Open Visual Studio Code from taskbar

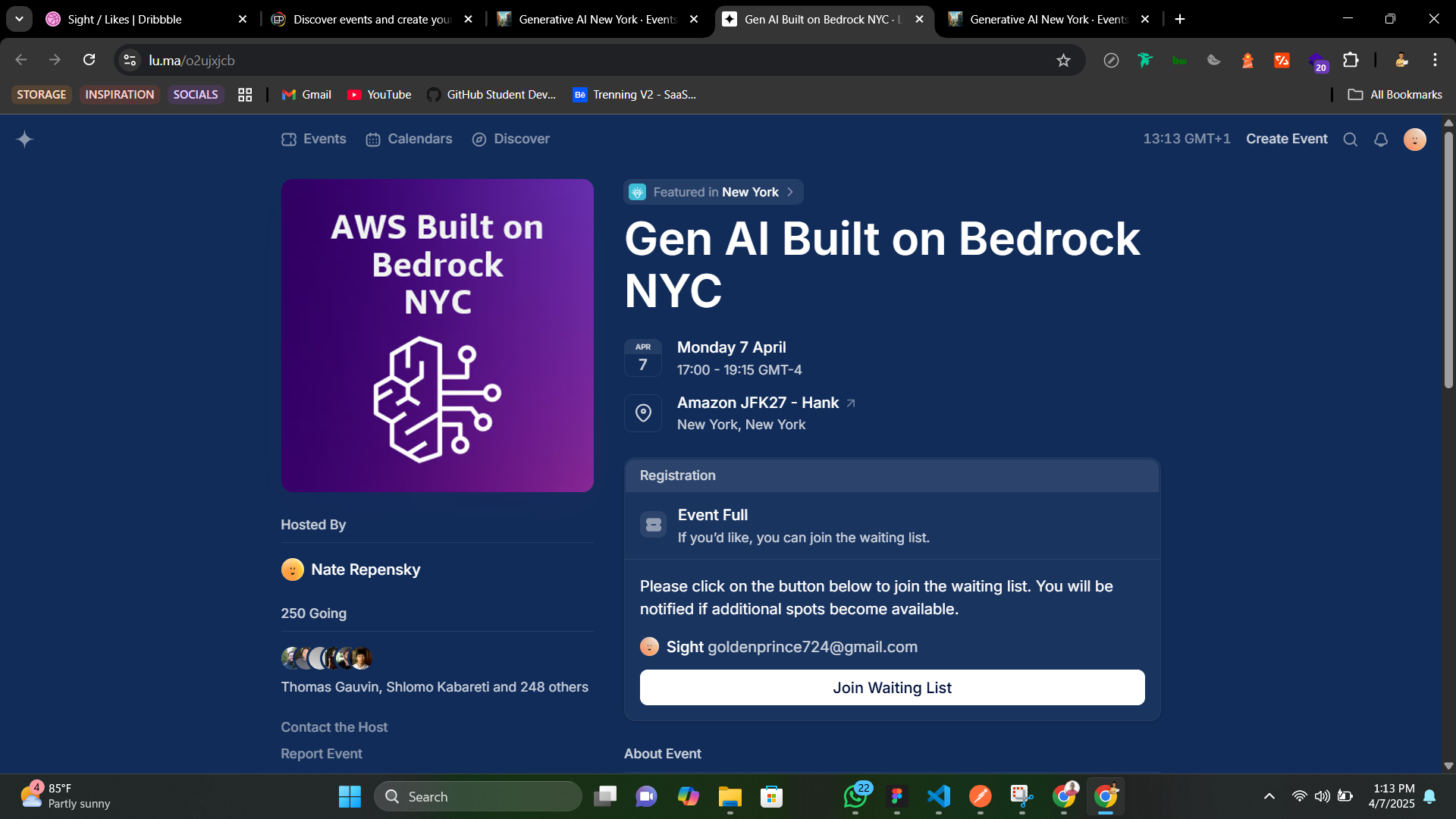[x=939, y=796]
